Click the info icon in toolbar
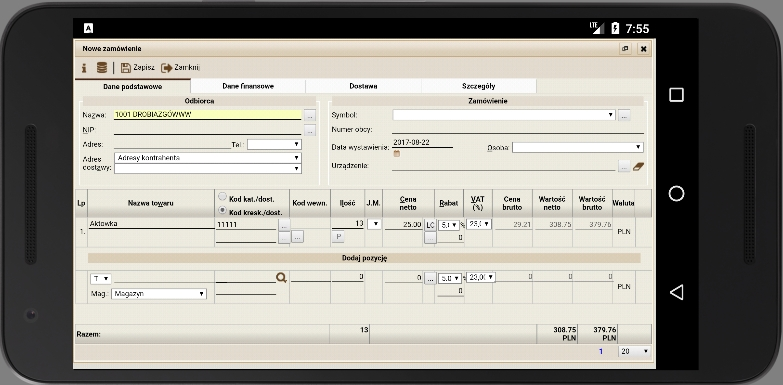783x385 pixels. (x=84, y=67)
